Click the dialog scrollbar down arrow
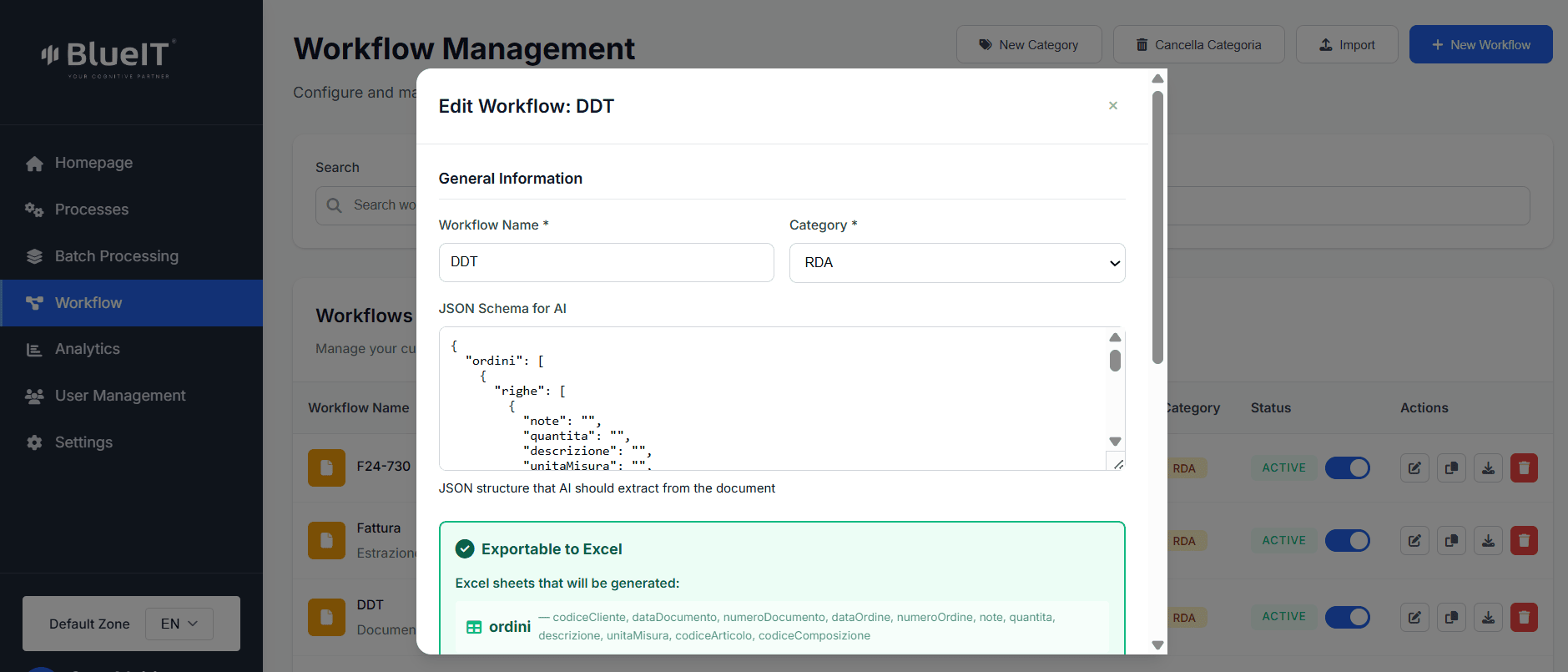Screen dimensions: 1568x672 click(x=1157, y=644)
